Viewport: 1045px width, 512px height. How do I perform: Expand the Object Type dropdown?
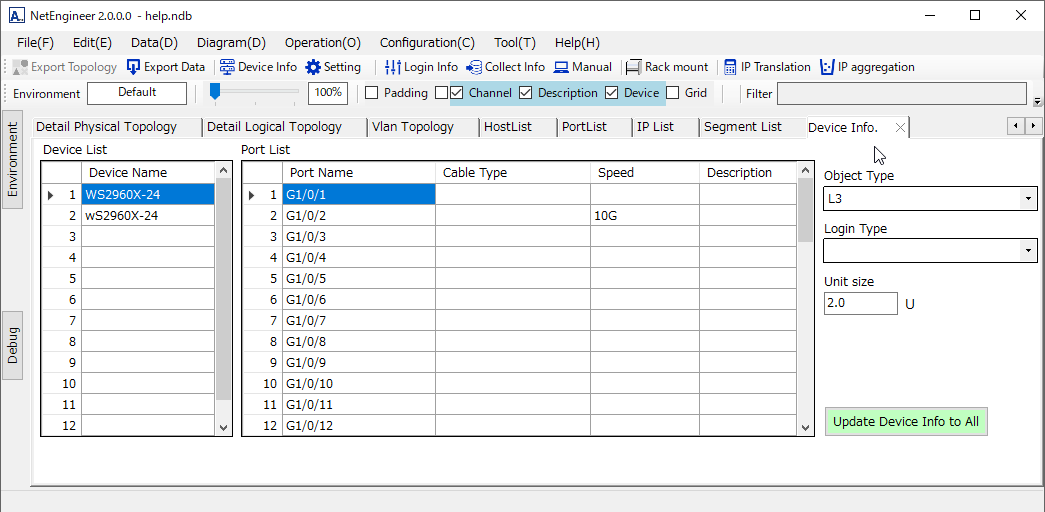(x=1028, y=199)
